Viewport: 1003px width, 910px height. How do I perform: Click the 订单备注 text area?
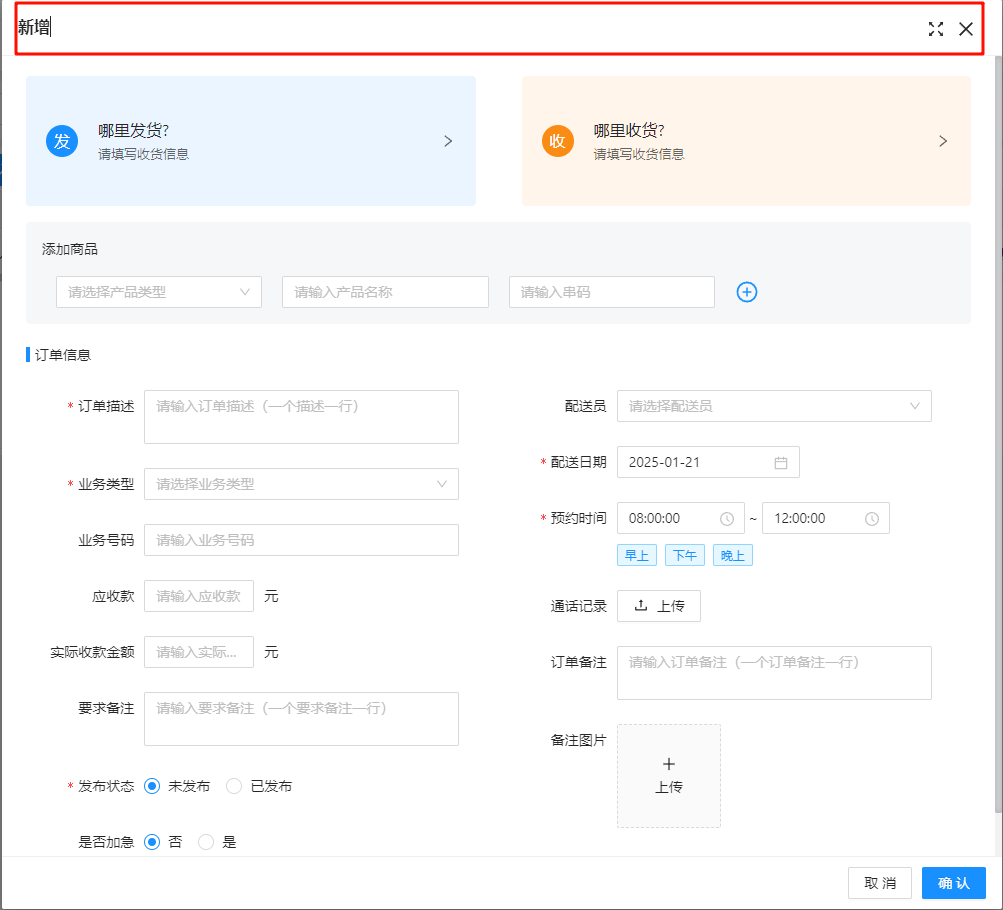click(x=774, y=673)
